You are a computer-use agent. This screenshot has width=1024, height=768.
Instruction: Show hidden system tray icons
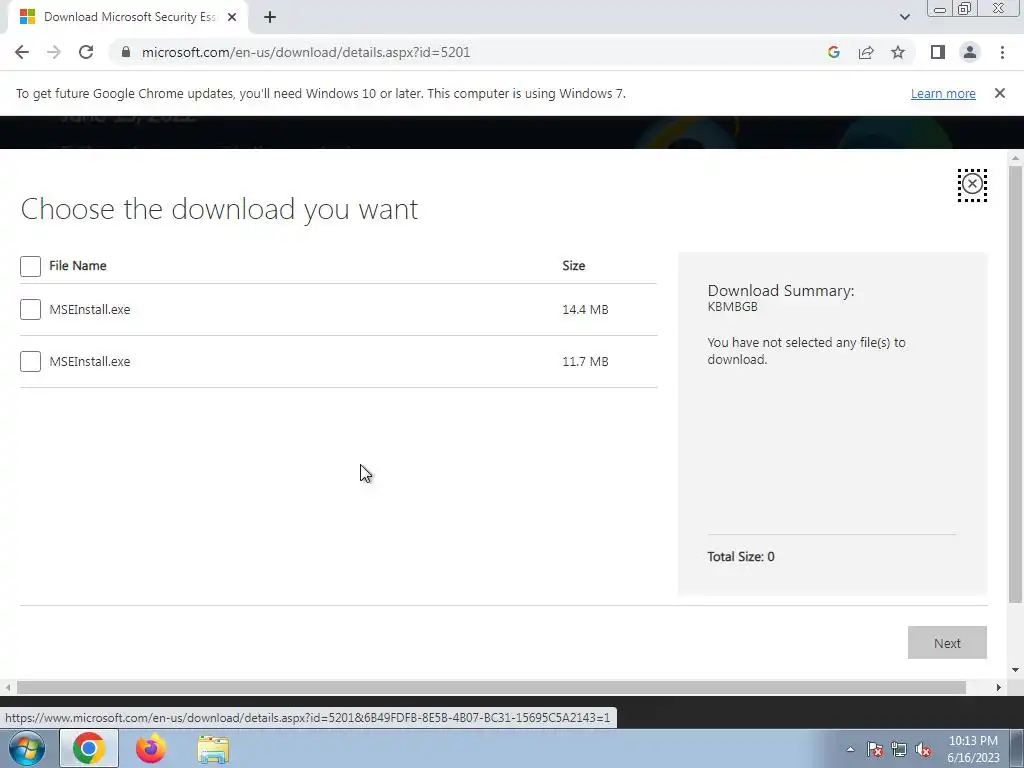(x=850, y=749)
